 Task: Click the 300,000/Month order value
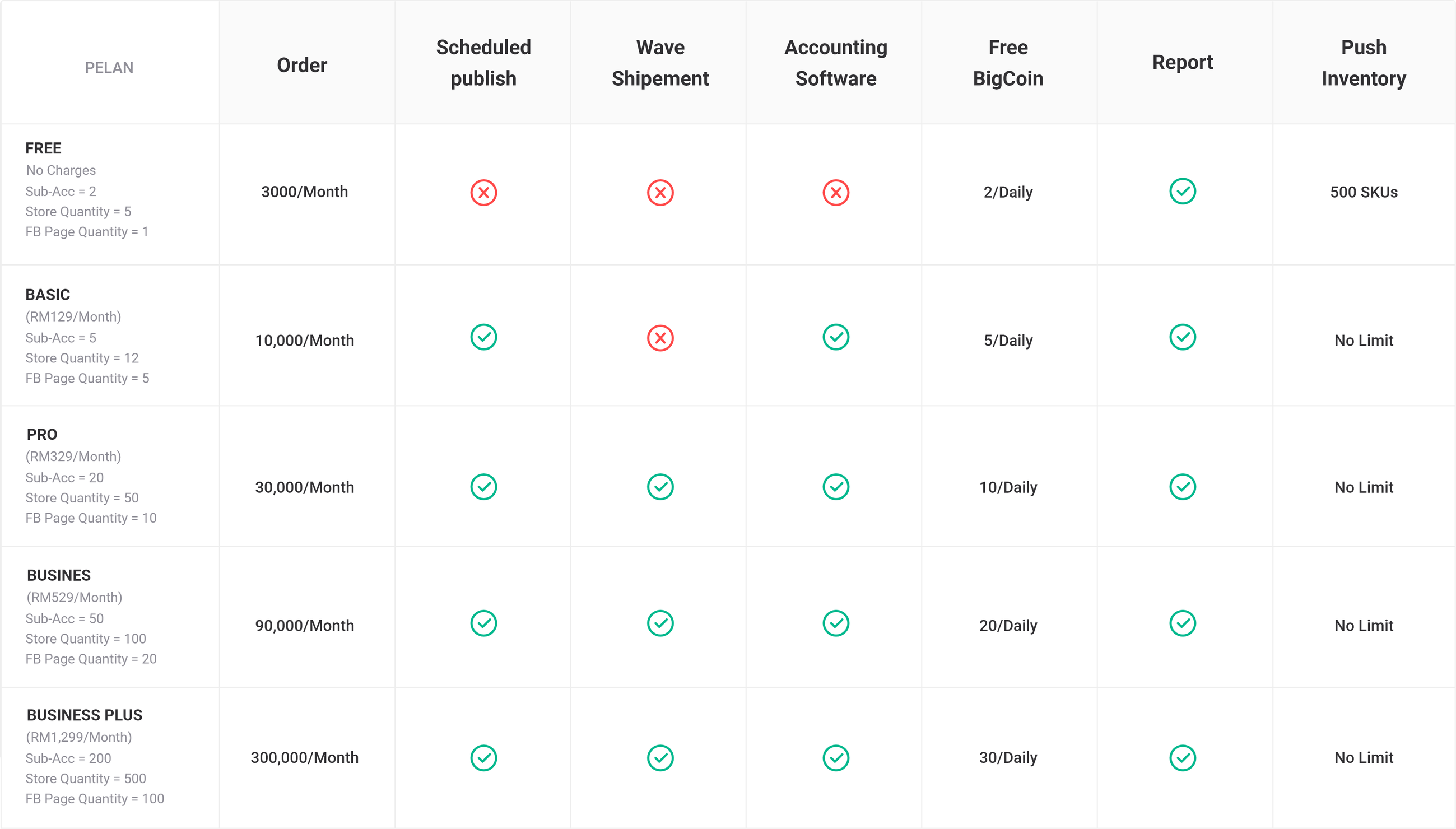[304, 757]
